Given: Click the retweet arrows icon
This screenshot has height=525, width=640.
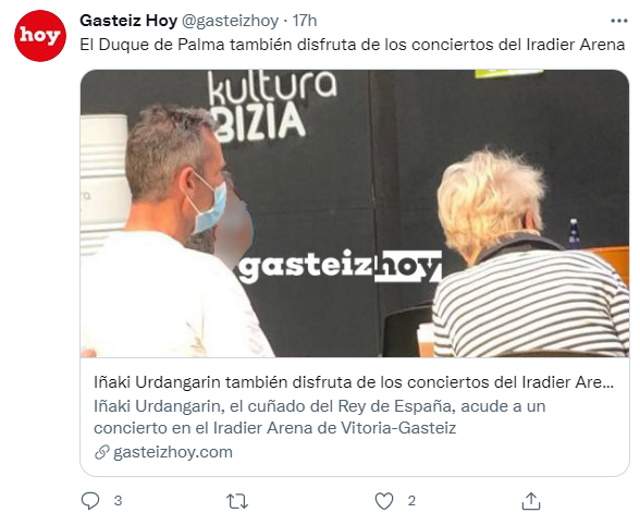Looking at the screenshot, I should (x=237, y=501).
